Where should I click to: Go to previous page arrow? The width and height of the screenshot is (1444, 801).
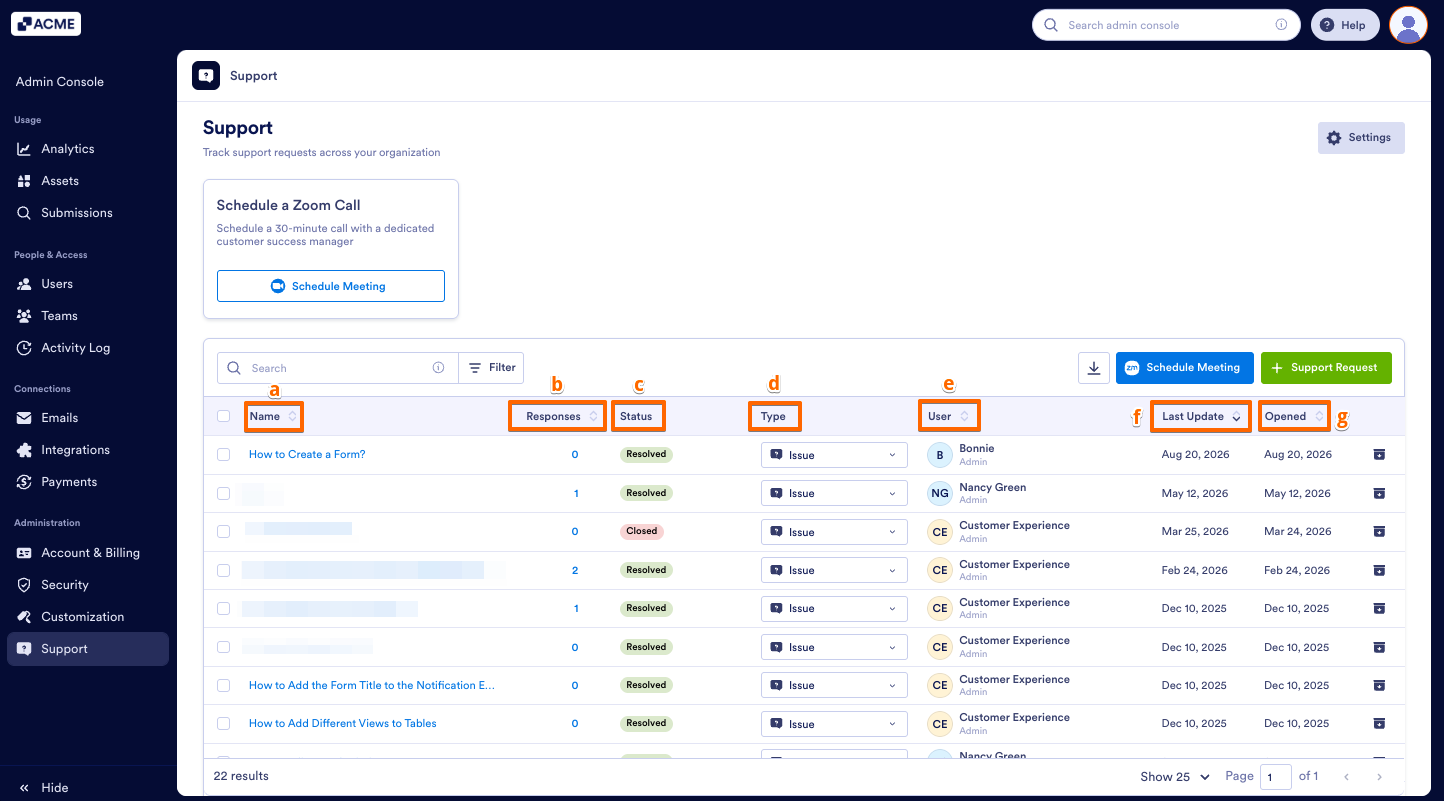click(1346, 777)
